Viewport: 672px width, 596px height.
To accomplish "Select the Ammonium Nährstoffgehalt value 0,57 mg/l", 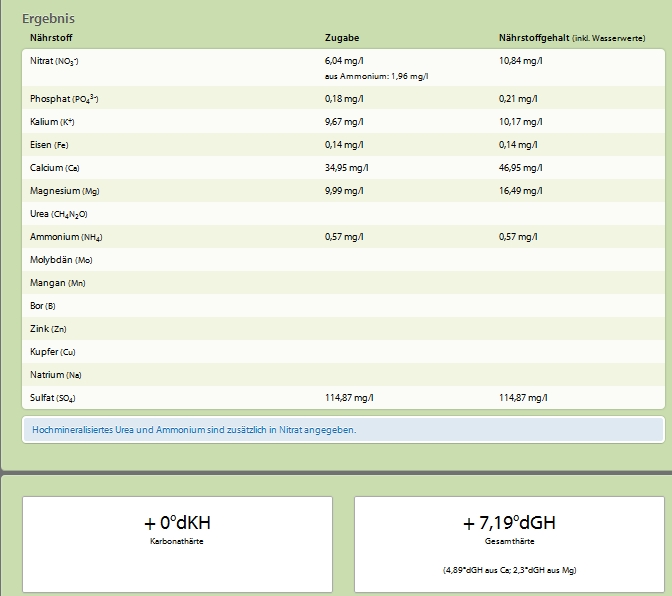I will 518,237.
